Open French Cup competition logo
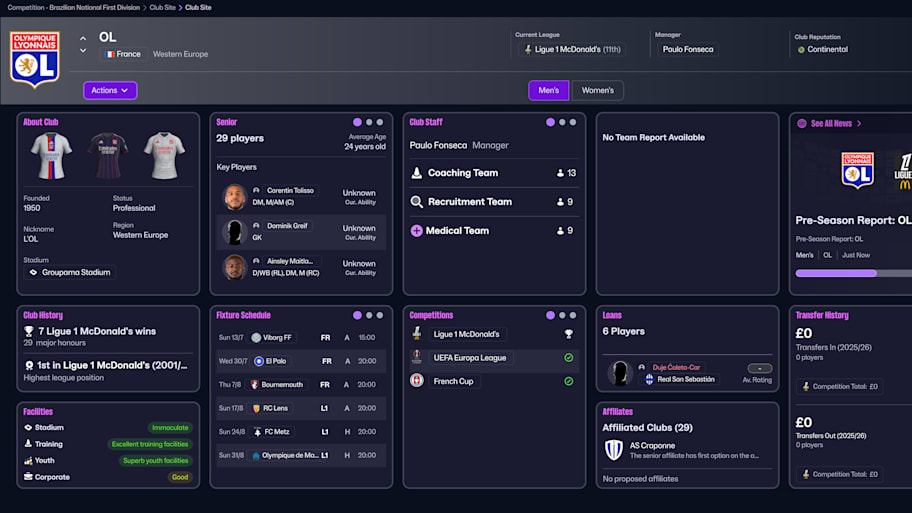This screenshot has width=912, height=513. pos(416,381)
